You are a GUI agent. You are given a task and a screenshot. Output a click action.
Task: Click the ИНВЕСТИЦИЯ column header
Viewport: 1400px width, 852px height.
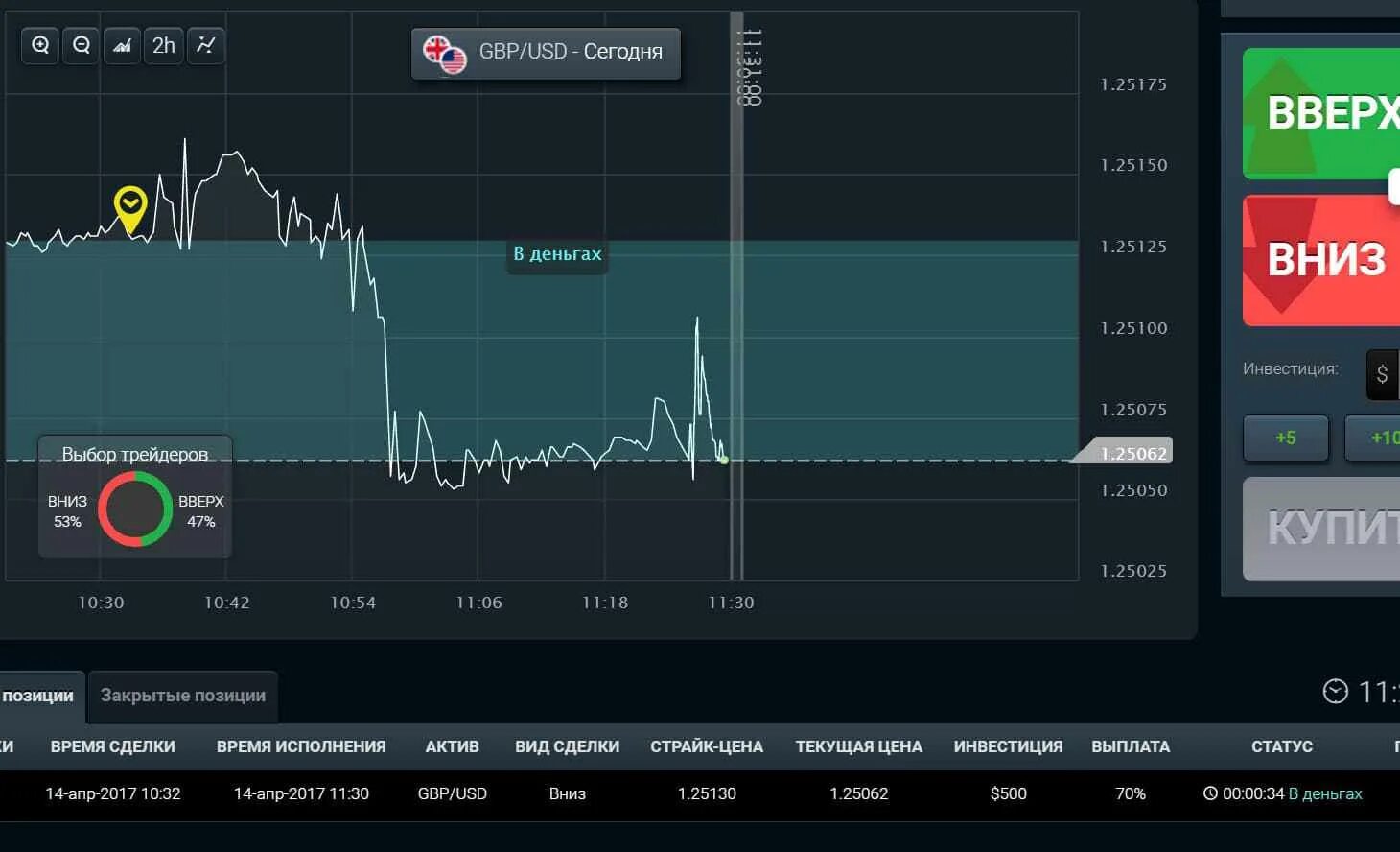coord(1008,746)
